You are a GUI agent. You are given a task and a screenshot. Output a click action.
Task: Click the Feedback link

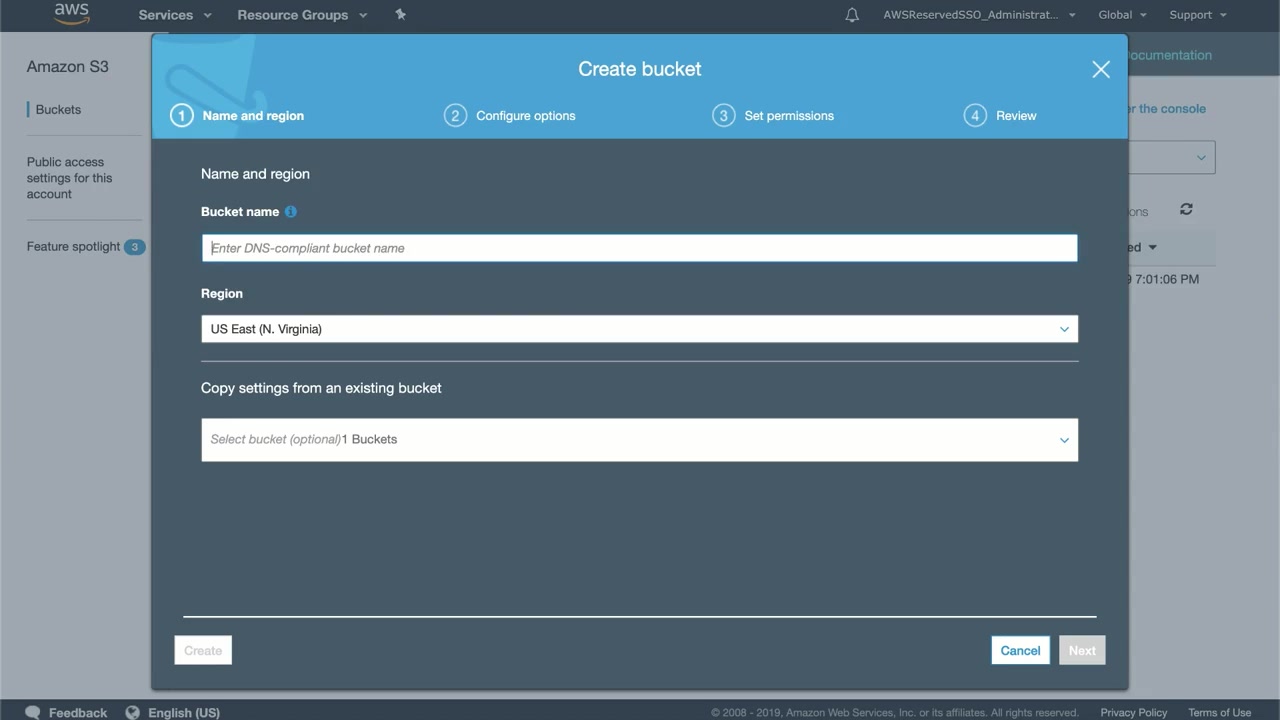(x=78, y=713)
